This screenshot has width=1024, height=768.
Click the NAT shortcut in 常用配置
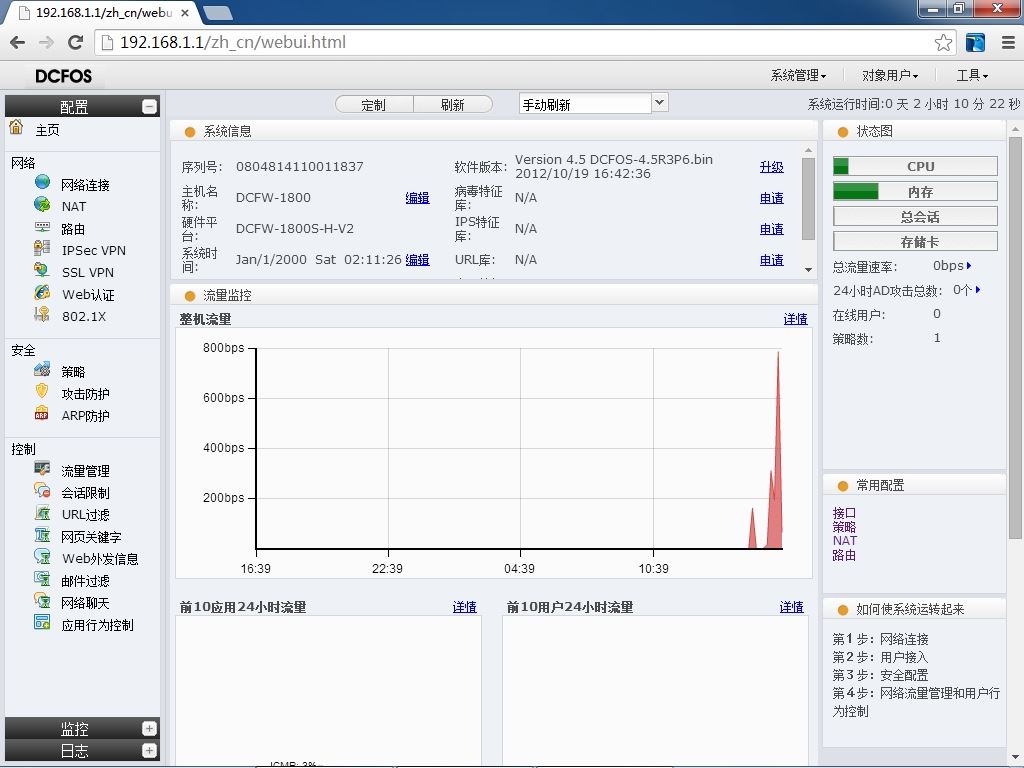[x=844, y=541]
